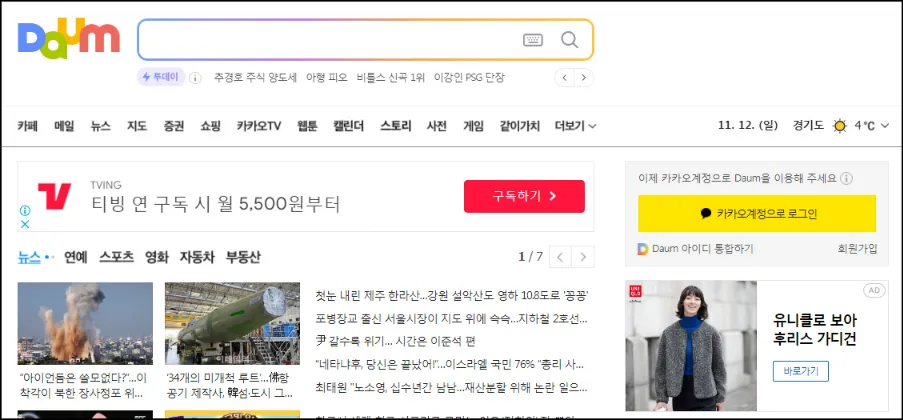Switch to the 연예 tab

click(75, 257)
